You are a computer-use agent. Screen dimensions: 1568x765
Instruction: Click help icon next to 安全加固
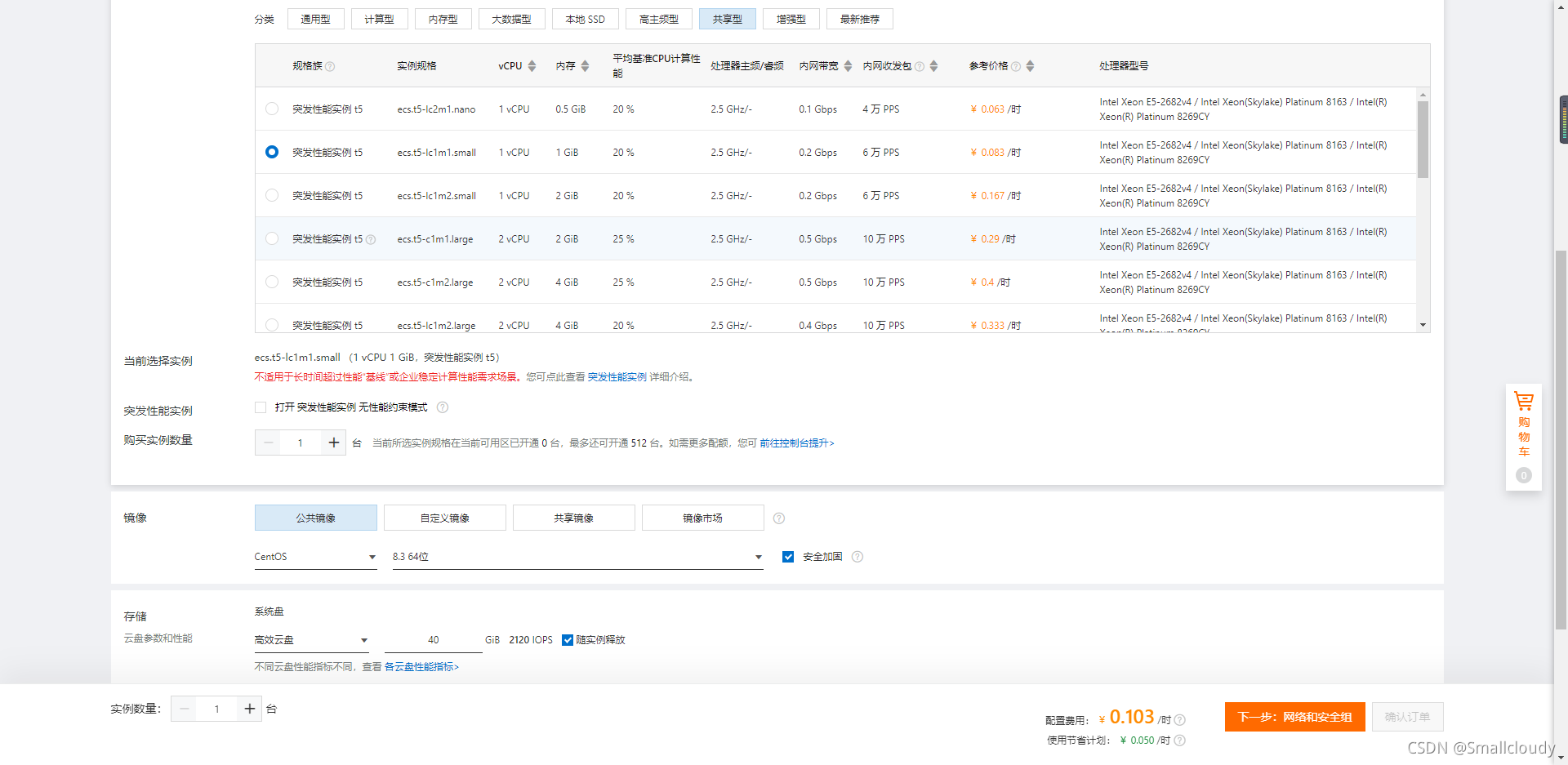coord(857,557)
